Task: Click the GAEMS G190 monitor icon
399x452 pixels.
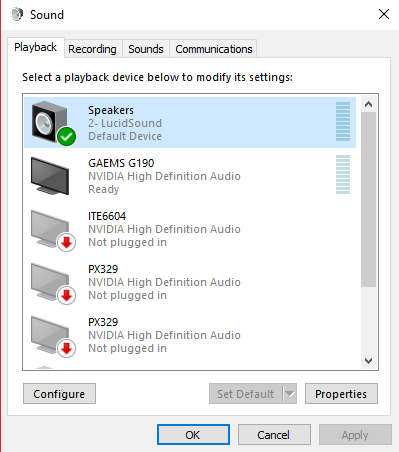Action: click(x=50, y=176)
